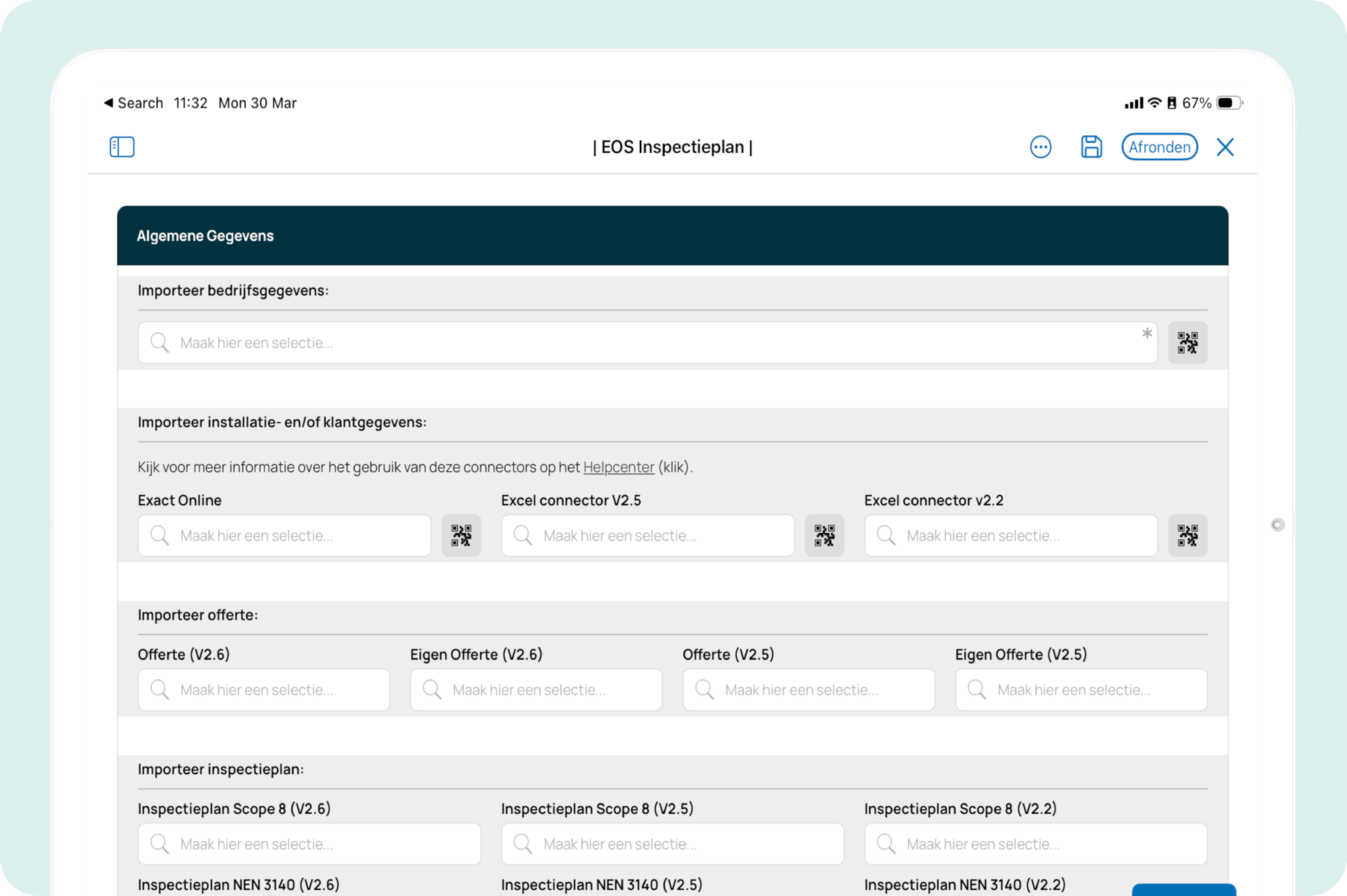Click the save floppy disk icon
This screenshot has width=1347, height=896.
(1091, 147)
